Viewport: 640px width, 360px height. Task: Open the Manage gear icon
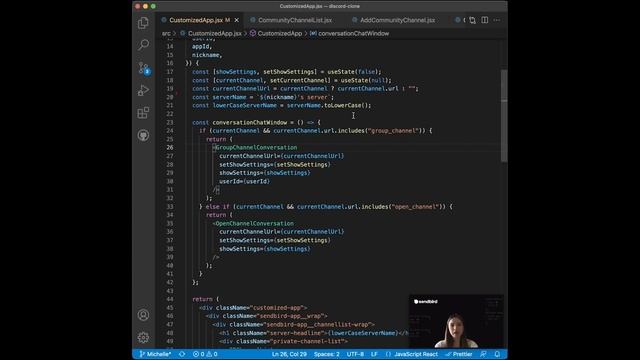pos(143,337)
